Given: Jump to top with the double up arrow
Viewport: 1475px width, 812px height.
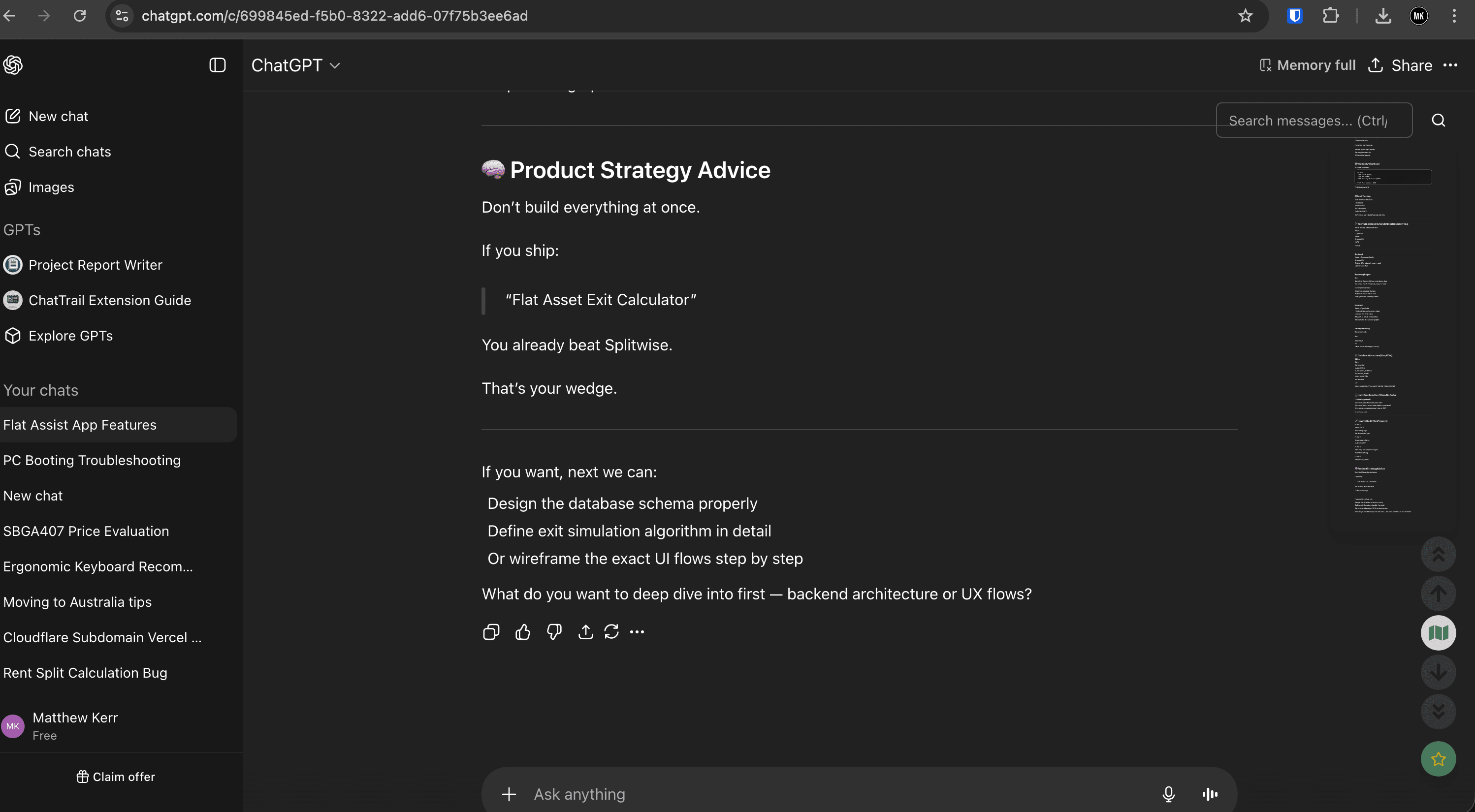Looking at the screenshot, I should click(x=1438, y=554).
